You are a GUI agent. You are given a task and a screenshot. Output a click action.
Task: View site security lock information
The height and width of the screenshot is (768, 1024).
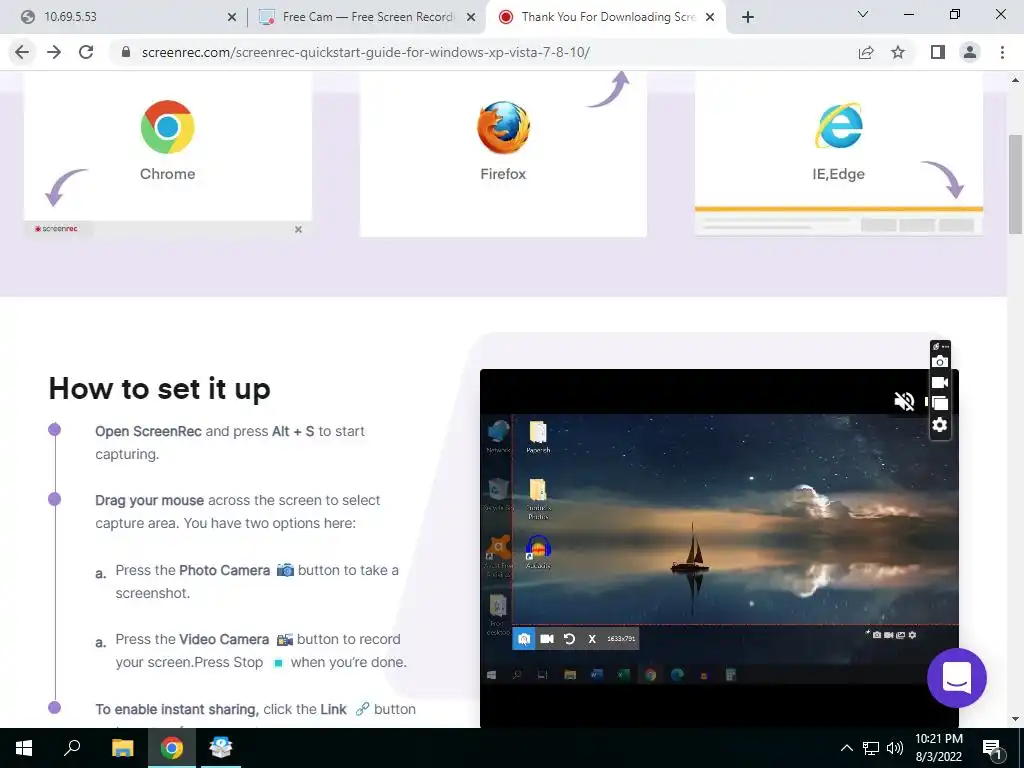tap(126, 52)
